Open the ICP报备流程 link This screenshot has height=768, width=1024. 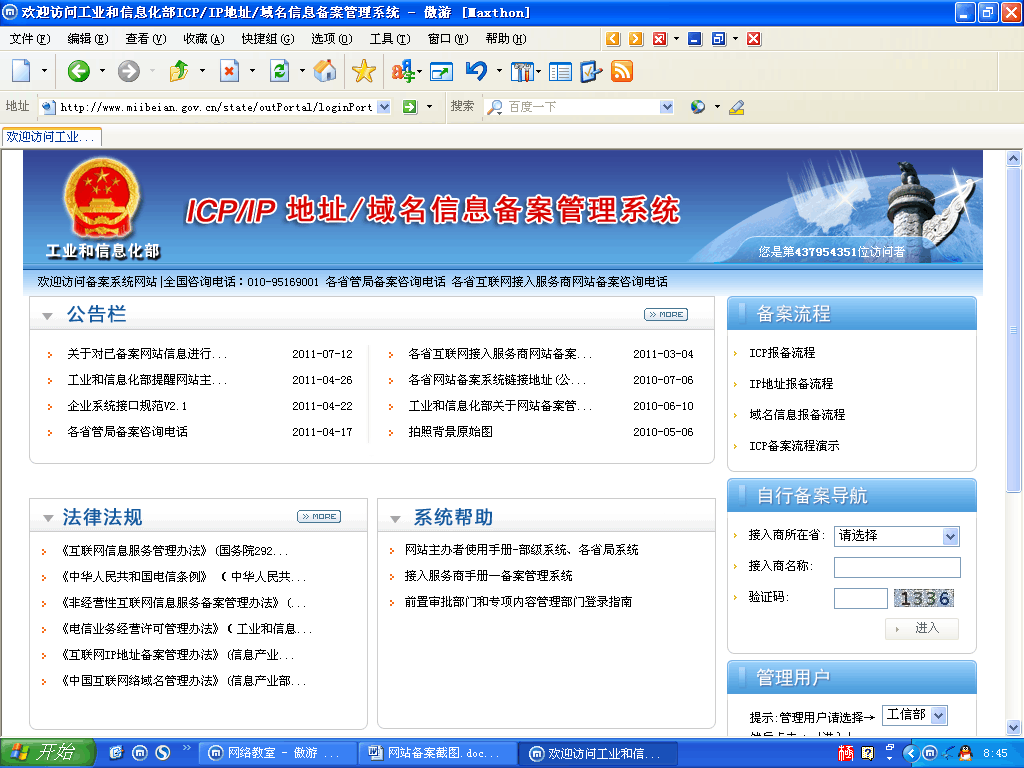(782, 353)
